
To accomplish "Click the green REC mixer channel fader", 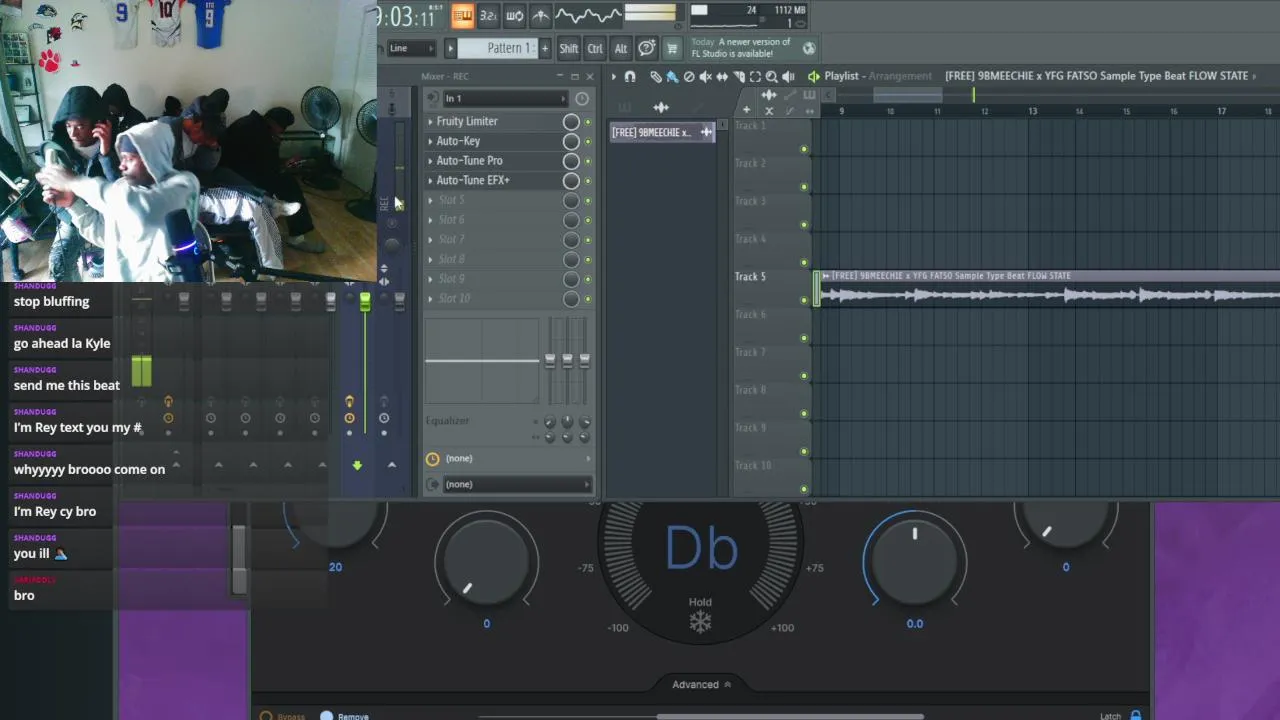I will (x=365, y=301).
